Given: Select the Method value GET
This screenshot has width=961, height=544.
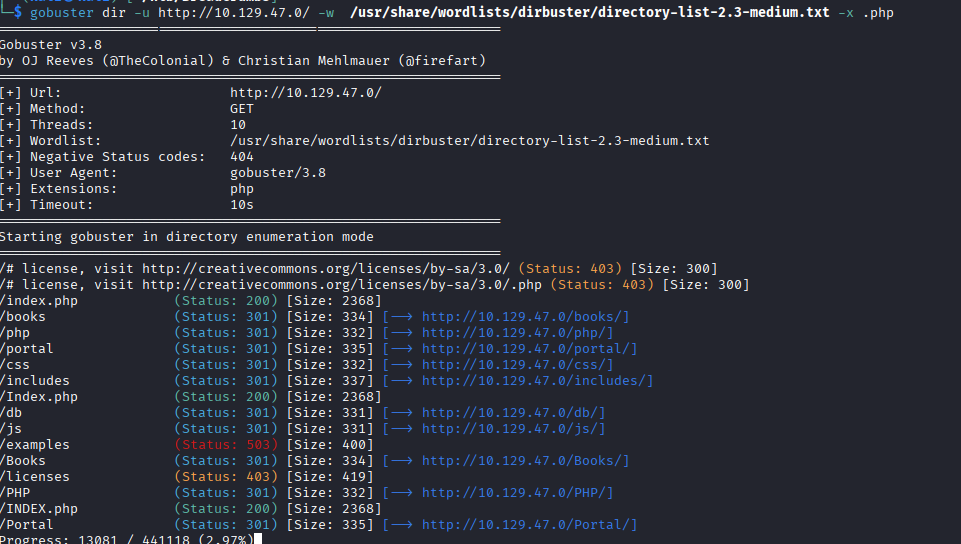Looking at the screenshot, I should [241, 108].
